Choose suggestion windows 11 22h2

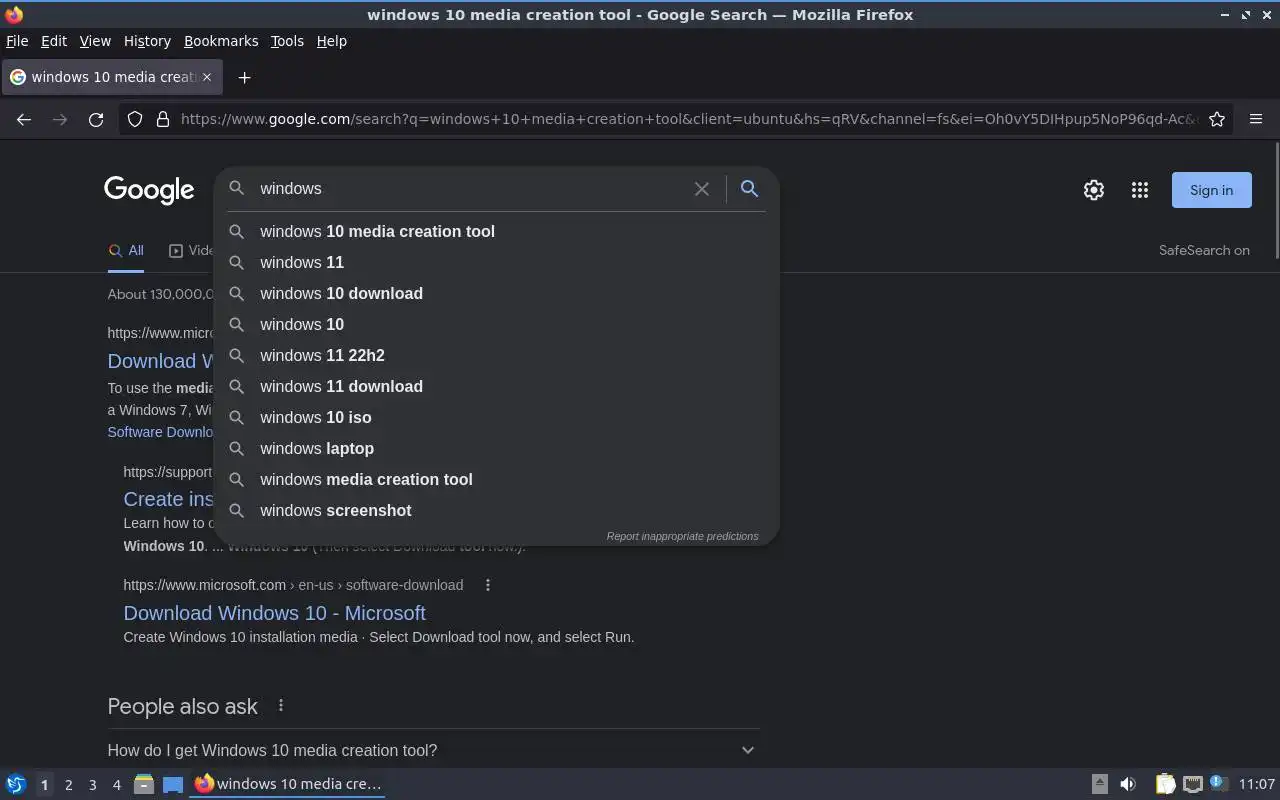click(x=497, y=355)
